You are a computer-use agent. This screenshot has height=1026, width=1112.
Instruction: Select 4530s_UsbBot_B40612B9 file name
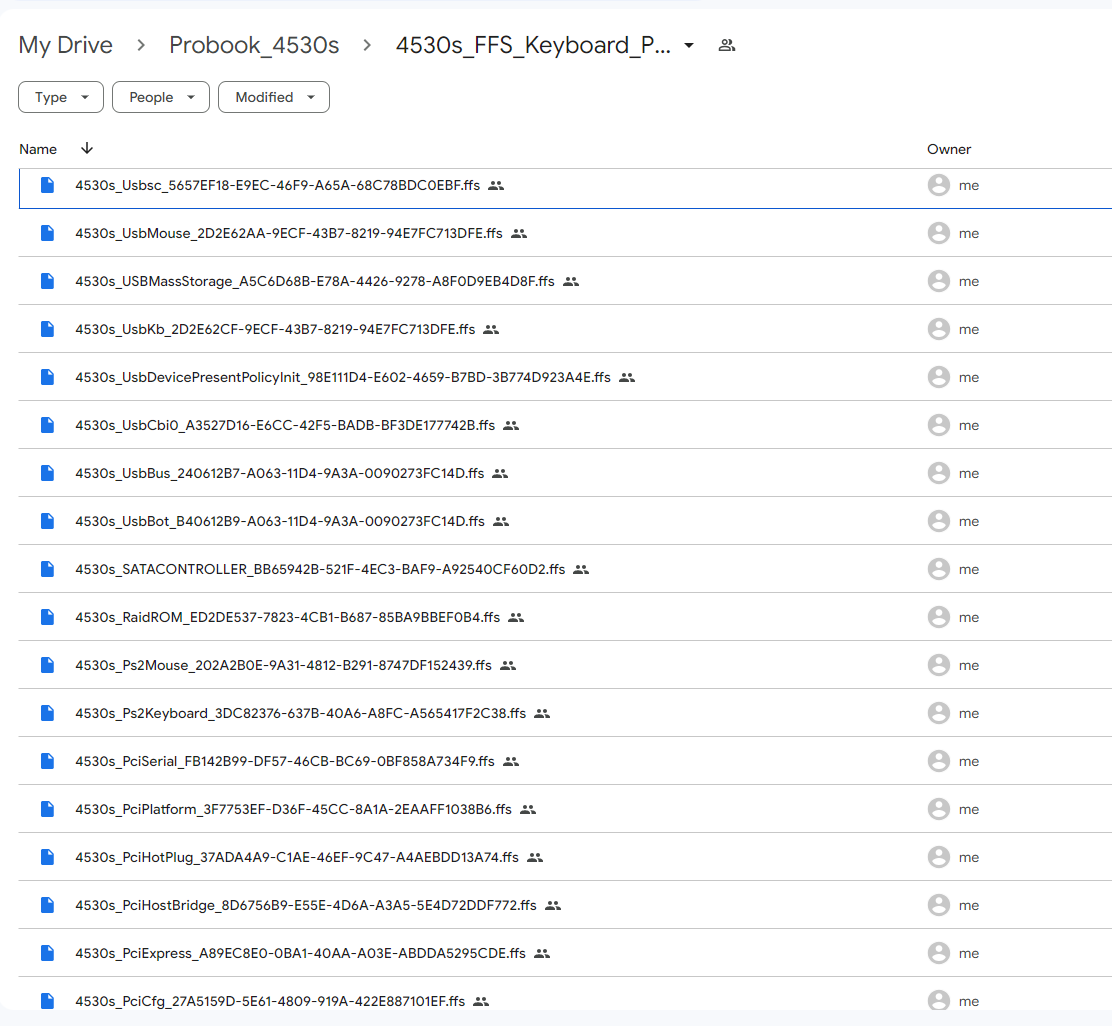click(280, 521)
